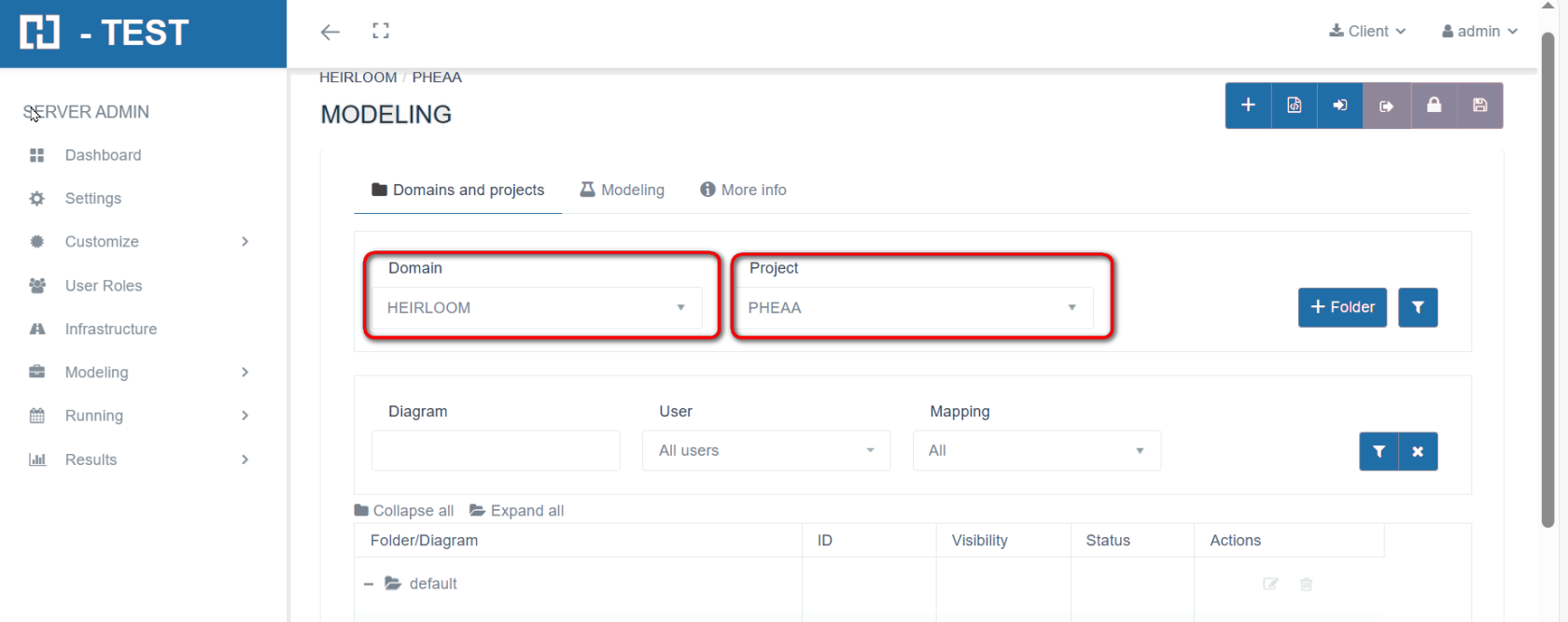The image size is (1568, 622).
Task: Click the filter icon beside Folder button
Action: tap(1418, 307)
